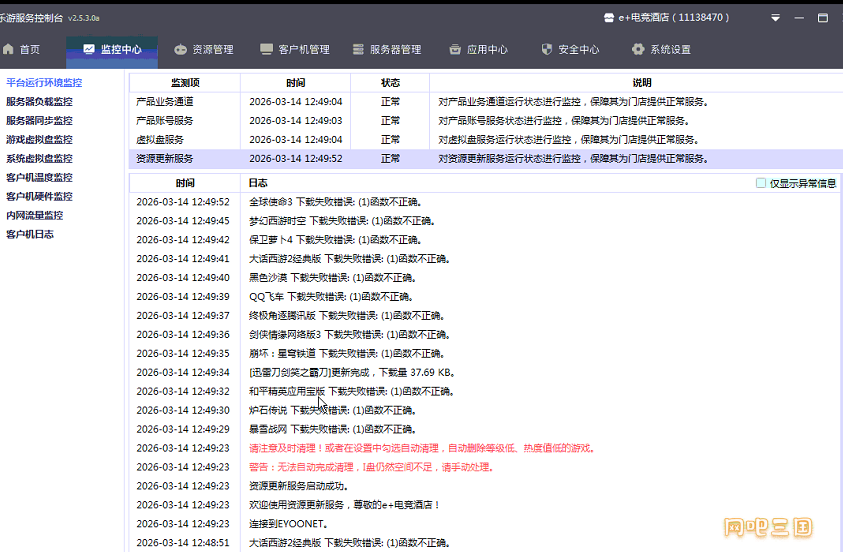The width and height of the screenshot is (843, 552).
Task: Open 客户机硬件监控 in sidebar
Action: [x=39, y=196]
